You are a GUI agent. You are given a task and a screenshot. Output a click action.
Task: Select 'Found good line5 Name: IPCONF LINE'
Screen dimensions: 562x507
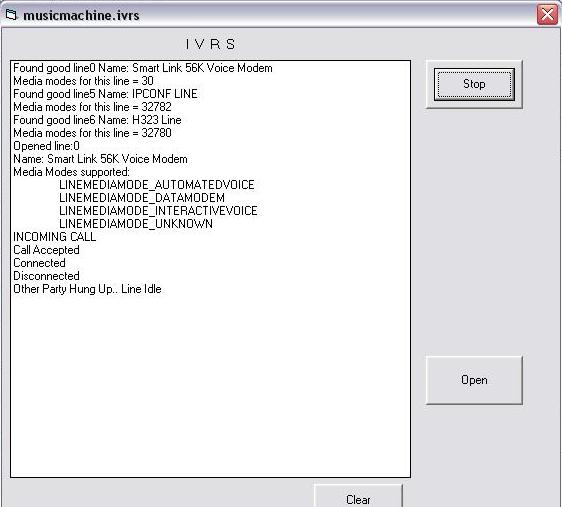(105, 94)
